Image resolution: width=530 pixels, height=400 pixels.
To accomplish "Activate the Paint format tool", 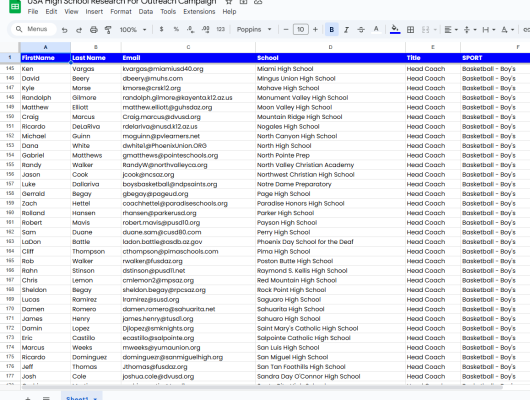I will click(108, 30).
